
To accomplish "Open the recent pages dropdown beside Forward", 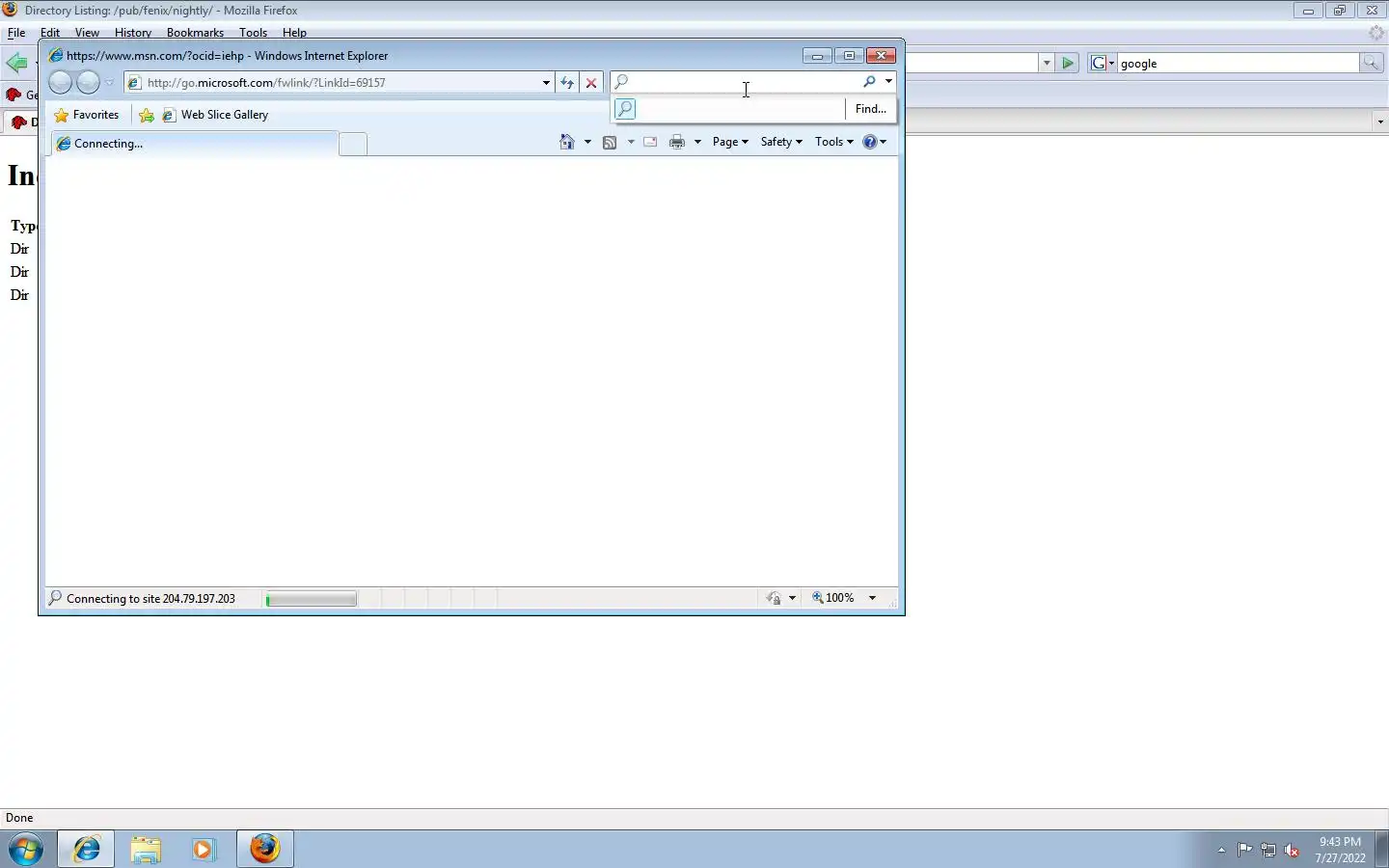I will tap(109, 83).
